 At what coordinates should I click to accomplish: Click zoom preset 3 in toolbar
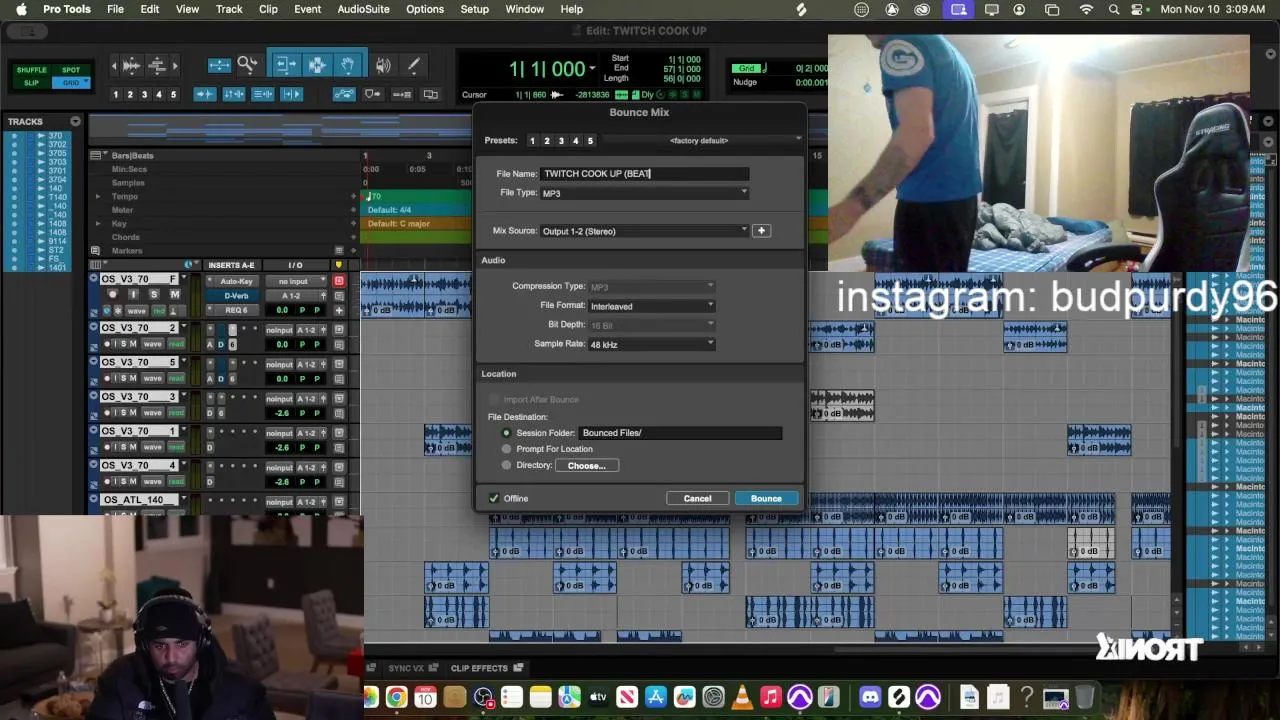tap(144, 94)
